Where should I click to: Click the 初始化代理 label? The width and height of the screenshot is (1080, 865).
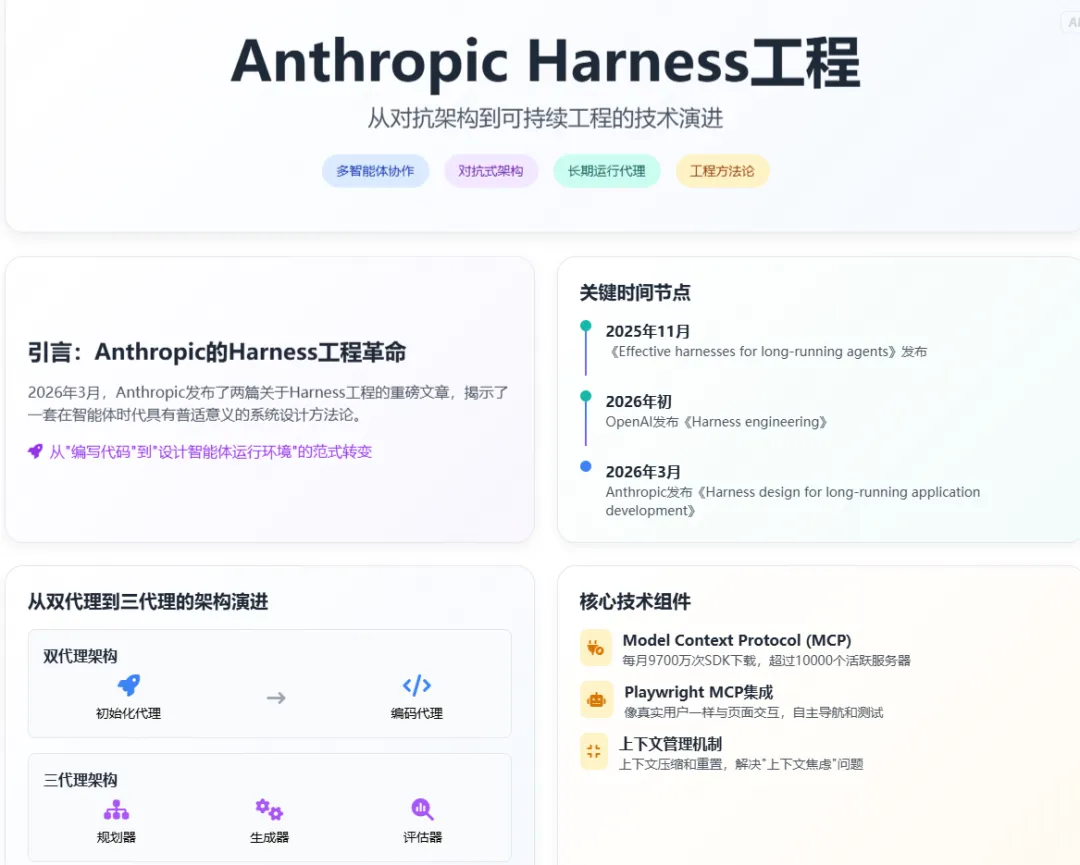129,713
